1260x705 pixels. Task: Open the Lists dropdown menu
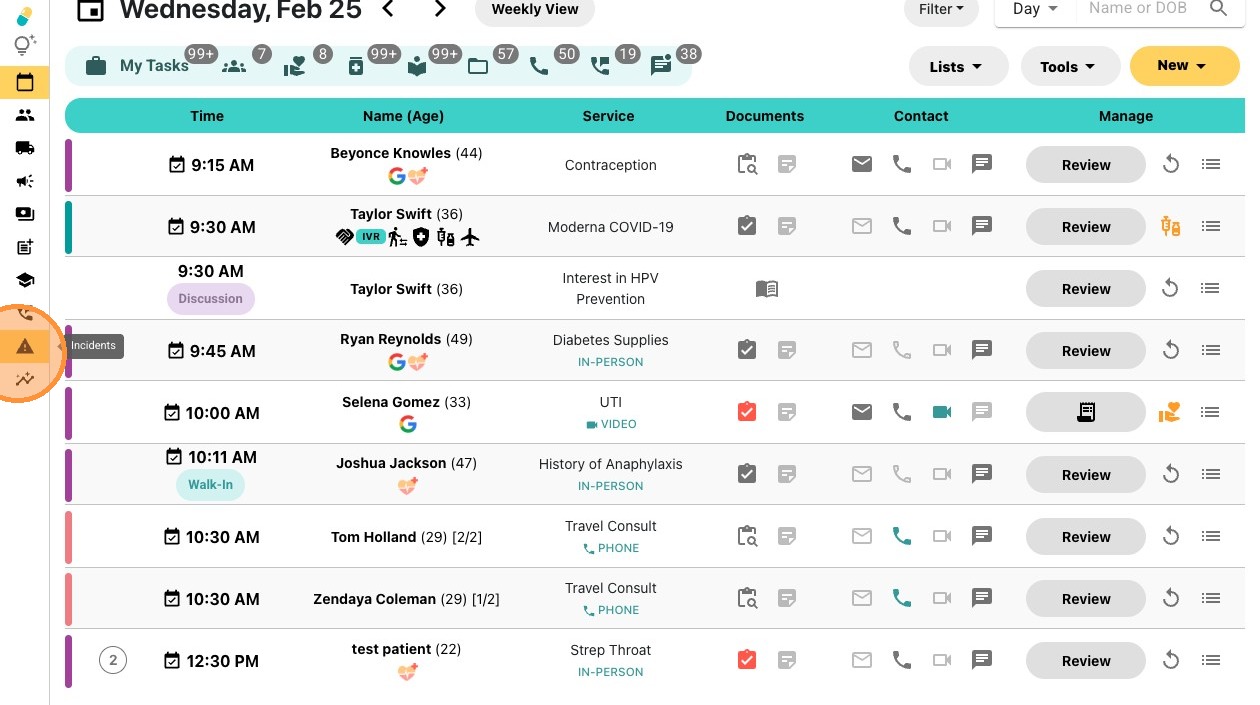pos(954,67)
